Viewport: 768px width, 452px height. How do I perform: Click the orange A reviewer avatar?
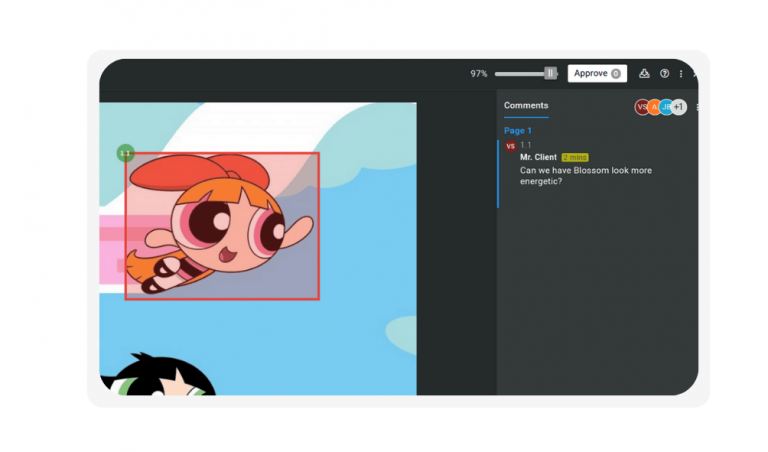(x=654, y=107)
